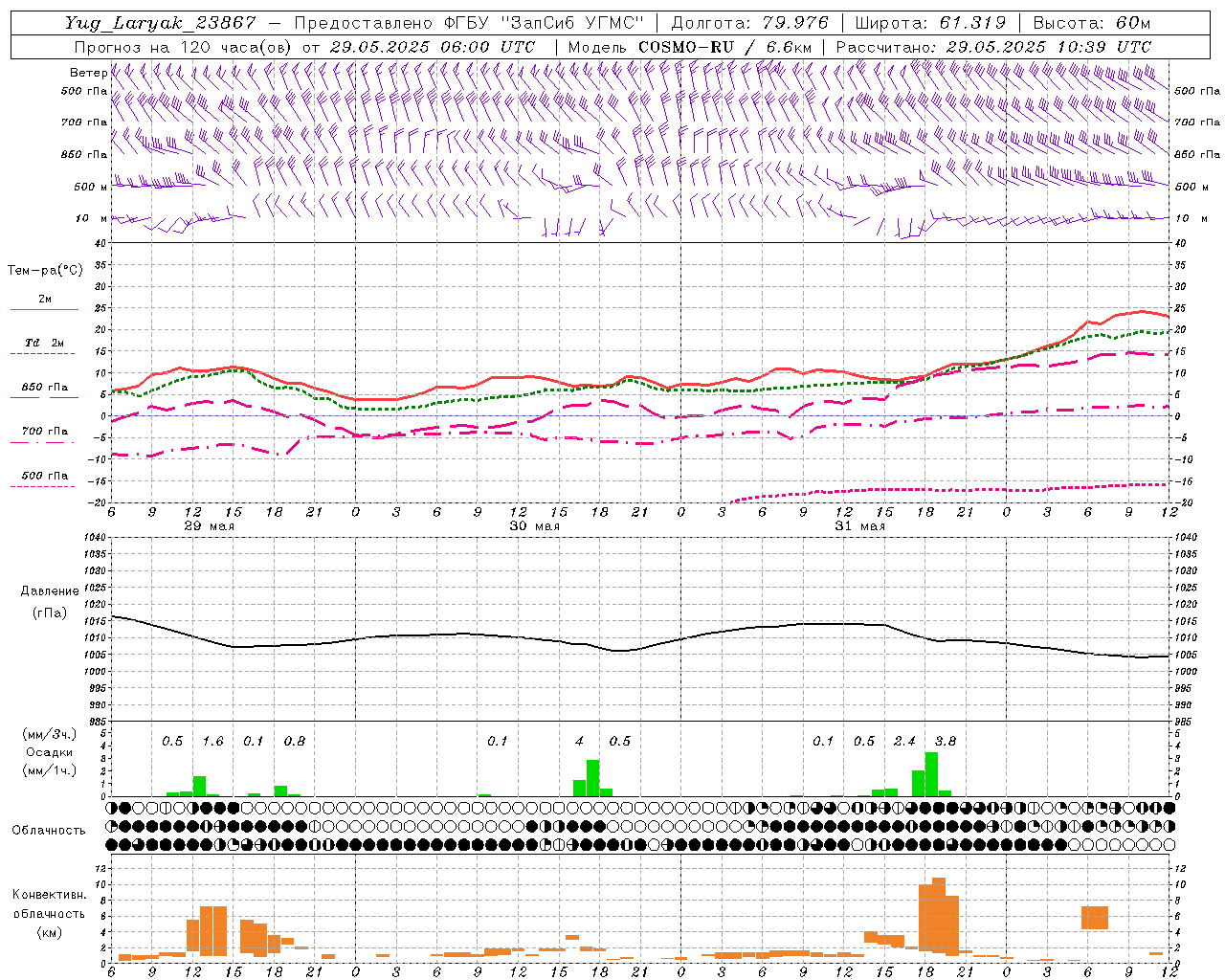Image resolution: width=1225 pixels, height=980 pixels.
Task: Select the forecast start 29.05.2025 06:00 UTC
Action: pos(433,47)
